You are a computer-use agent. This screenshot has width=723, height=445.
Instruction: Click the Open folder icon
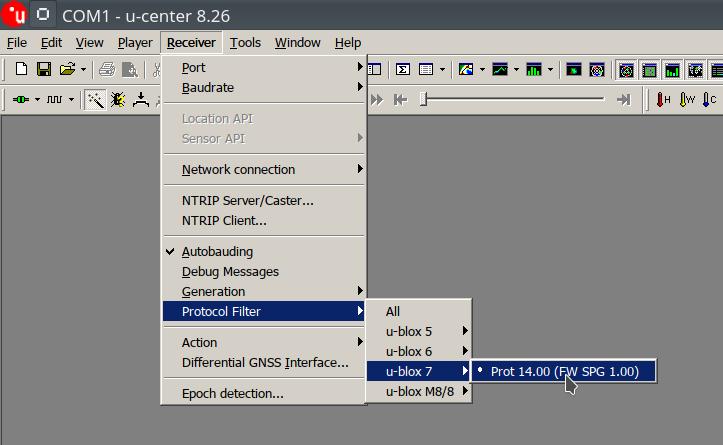[67, 70]
